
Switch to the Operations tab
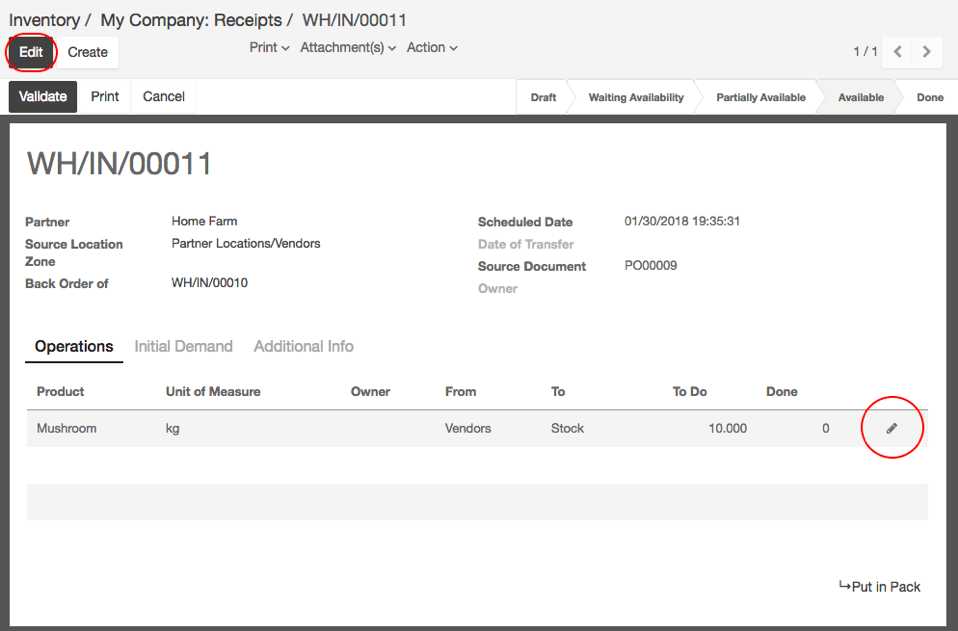coord(74,346)
